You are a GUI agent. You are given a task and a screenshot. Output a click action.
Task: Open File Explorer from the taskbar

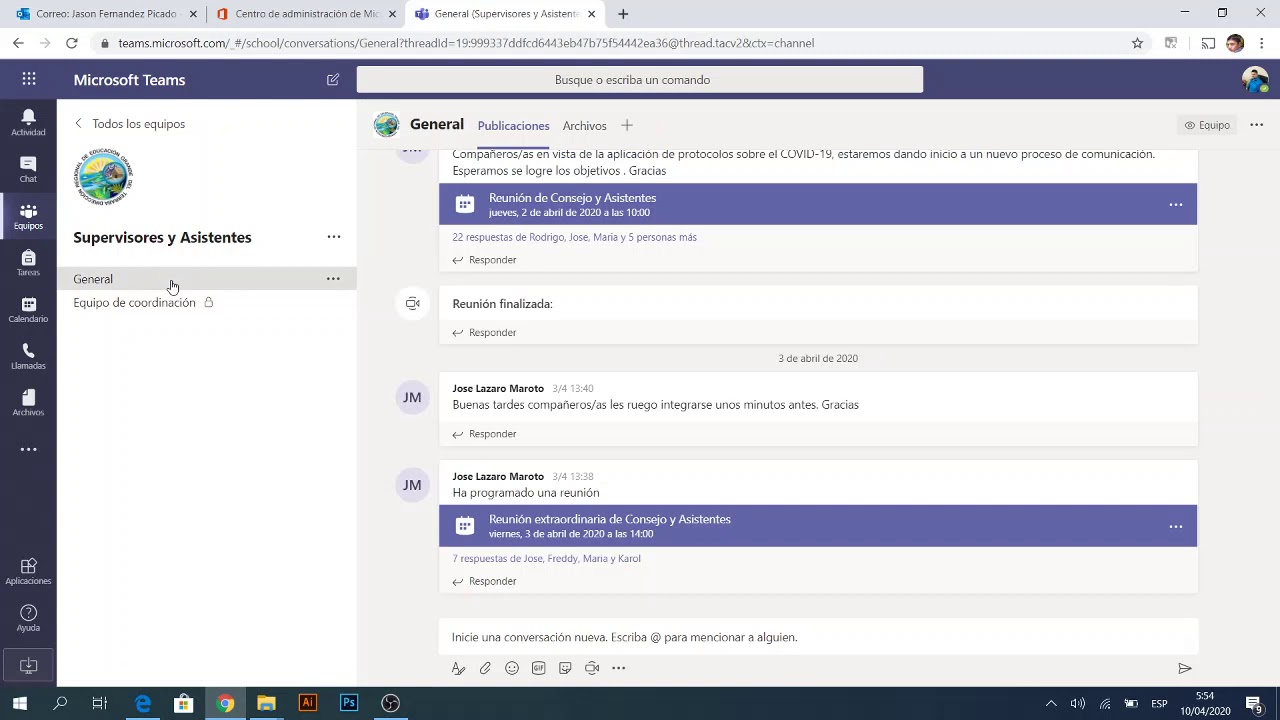pos(266,703)
